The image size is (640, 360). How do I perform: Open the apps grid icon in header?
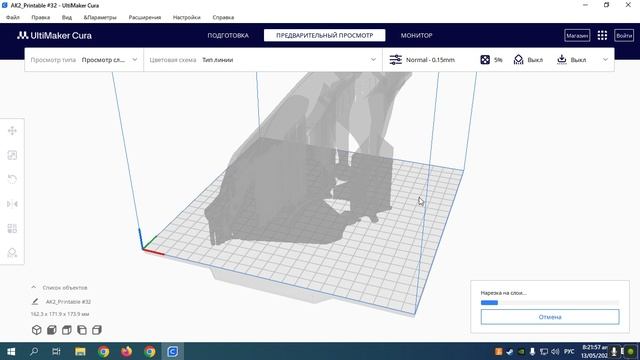click(x=602, y=36)
